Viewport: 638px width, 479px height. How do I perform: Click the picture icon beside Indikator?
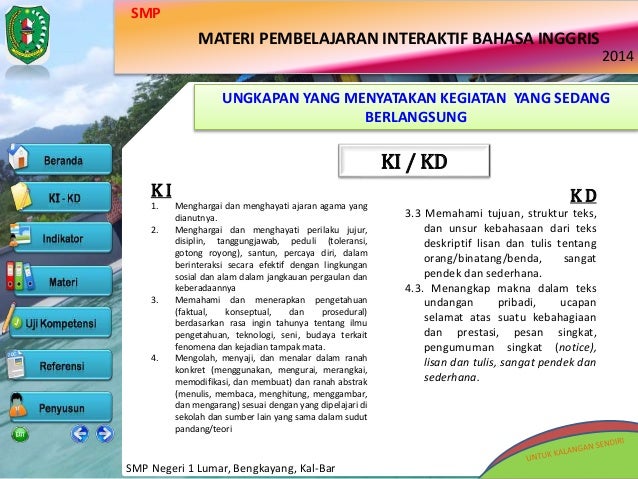coord(20,234)
